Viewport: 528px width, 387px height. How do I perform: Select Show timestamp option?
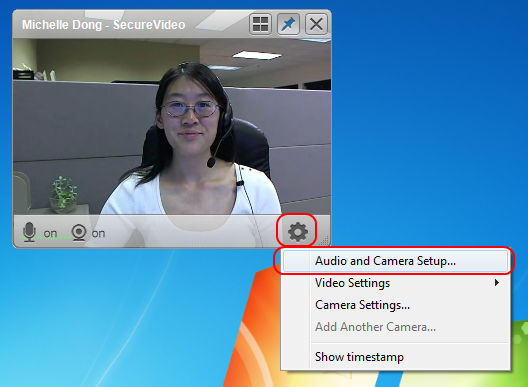pos(395,357)
